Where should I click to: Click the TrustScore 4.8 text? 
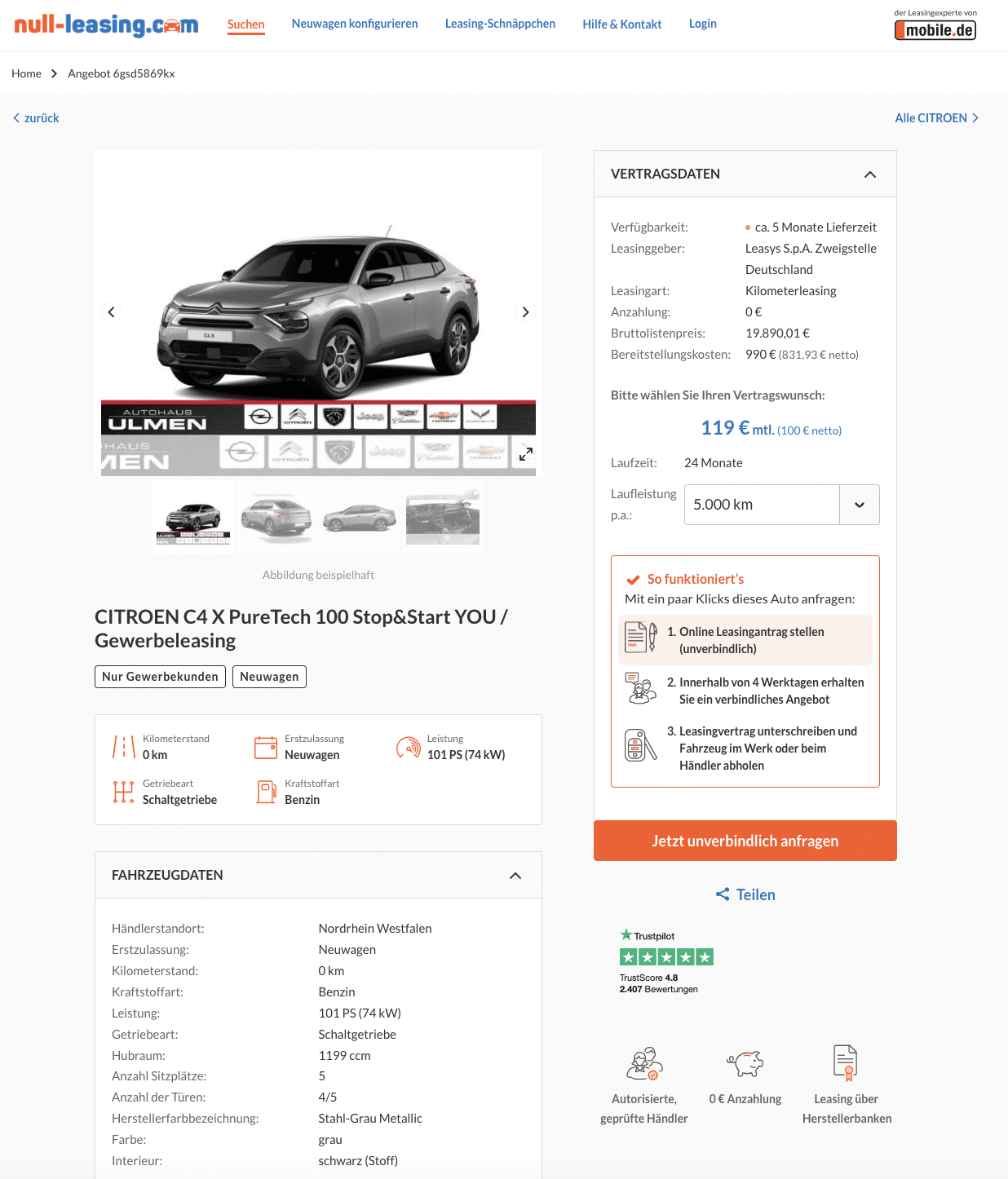click(649, 978)
